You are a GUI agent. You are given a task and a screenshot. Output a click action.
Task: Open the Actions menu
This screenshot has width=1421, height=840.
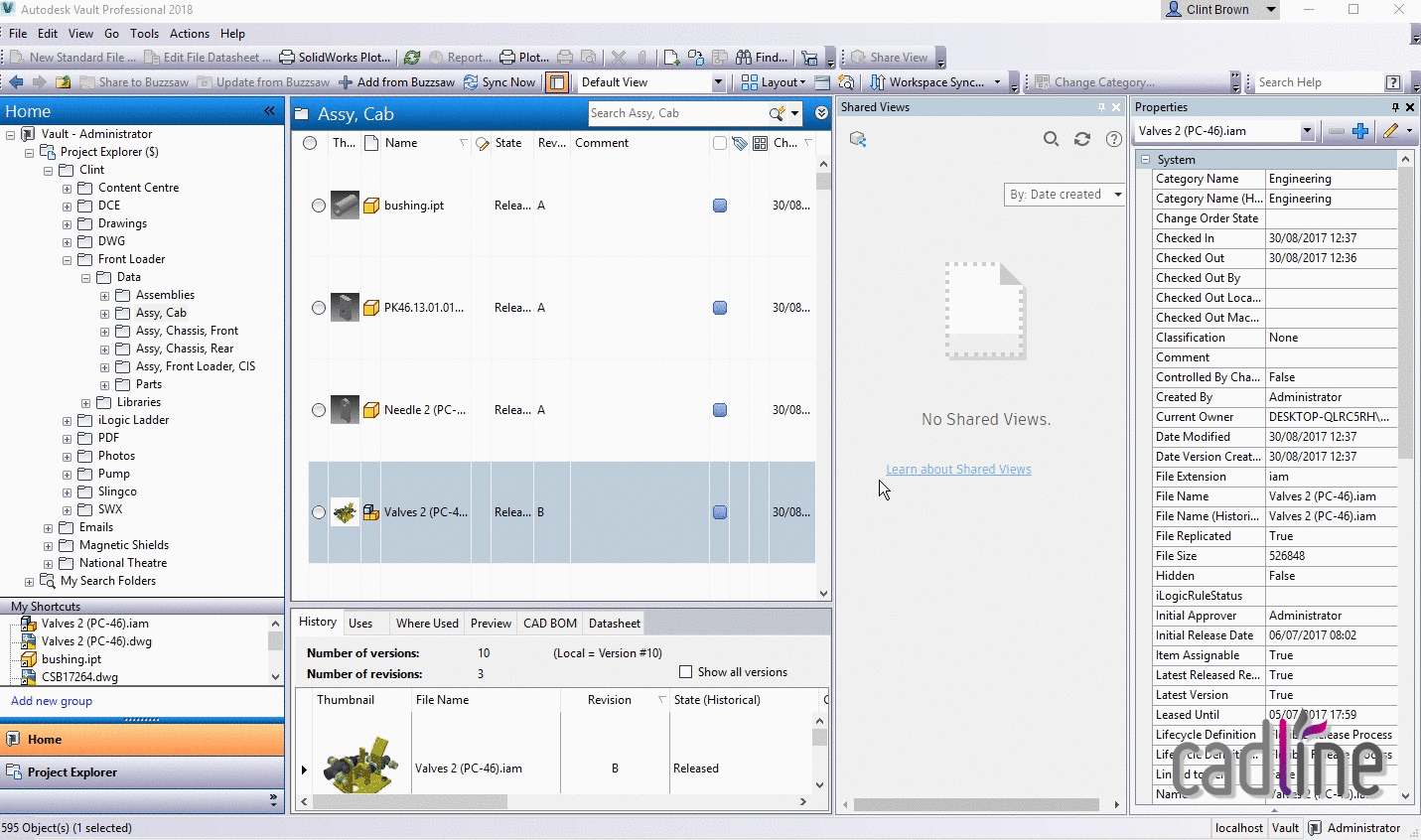[190, 33]
